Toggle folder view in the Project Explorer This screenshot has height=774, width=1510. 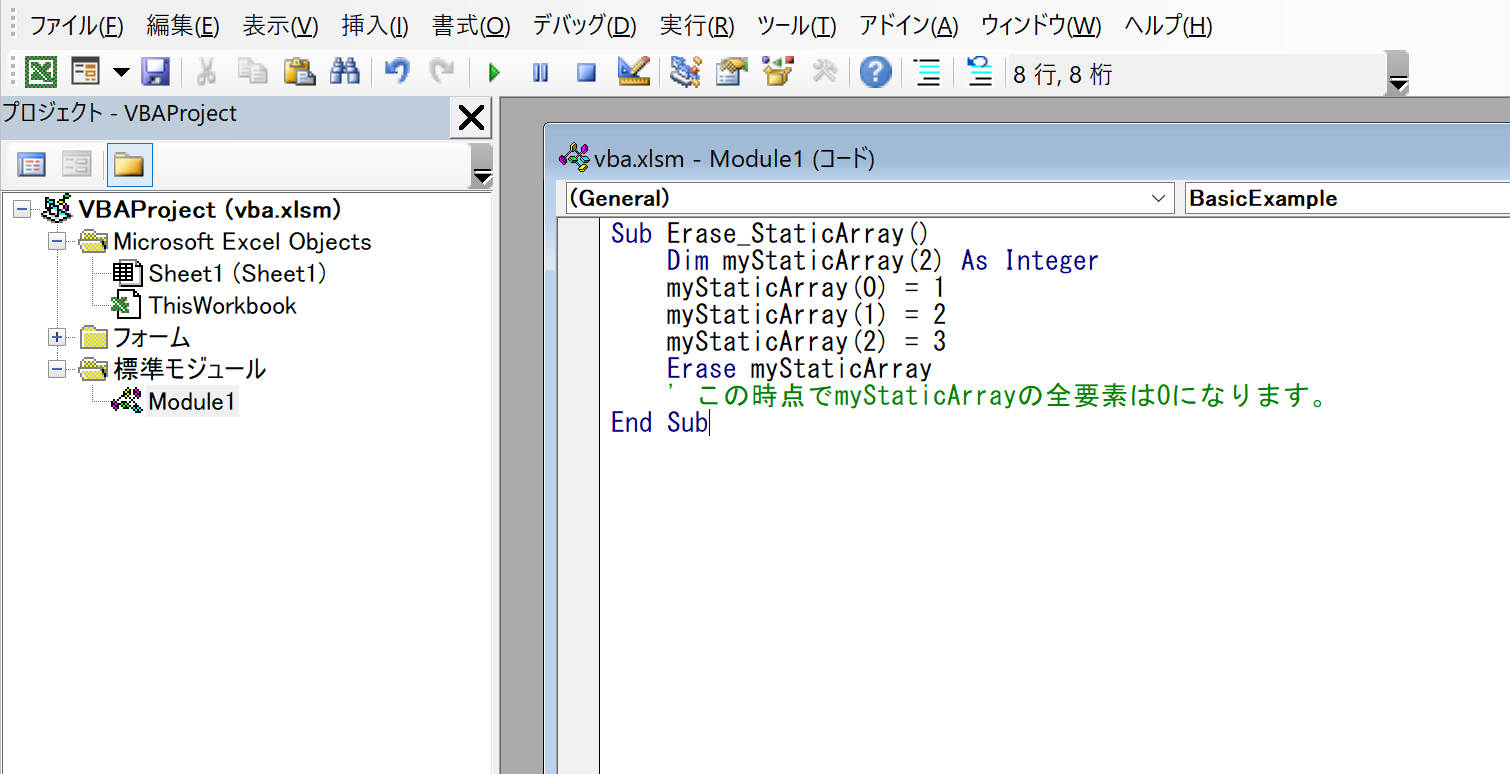point(128,163)
